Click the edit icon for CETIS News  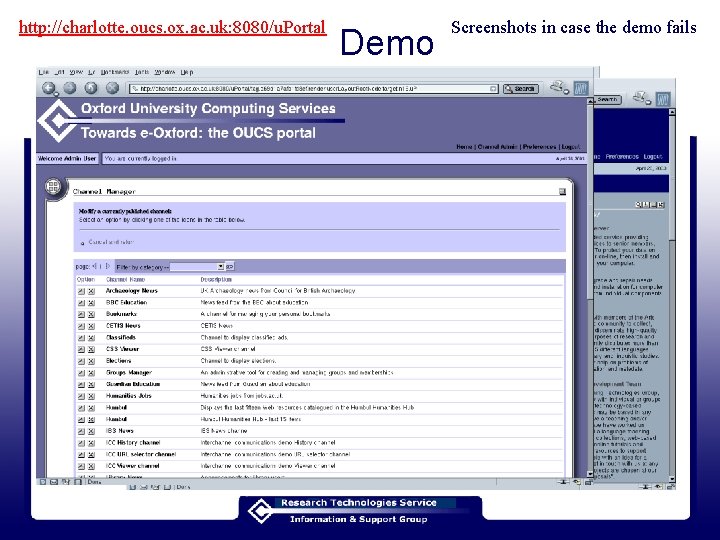(x=81, y=326)
